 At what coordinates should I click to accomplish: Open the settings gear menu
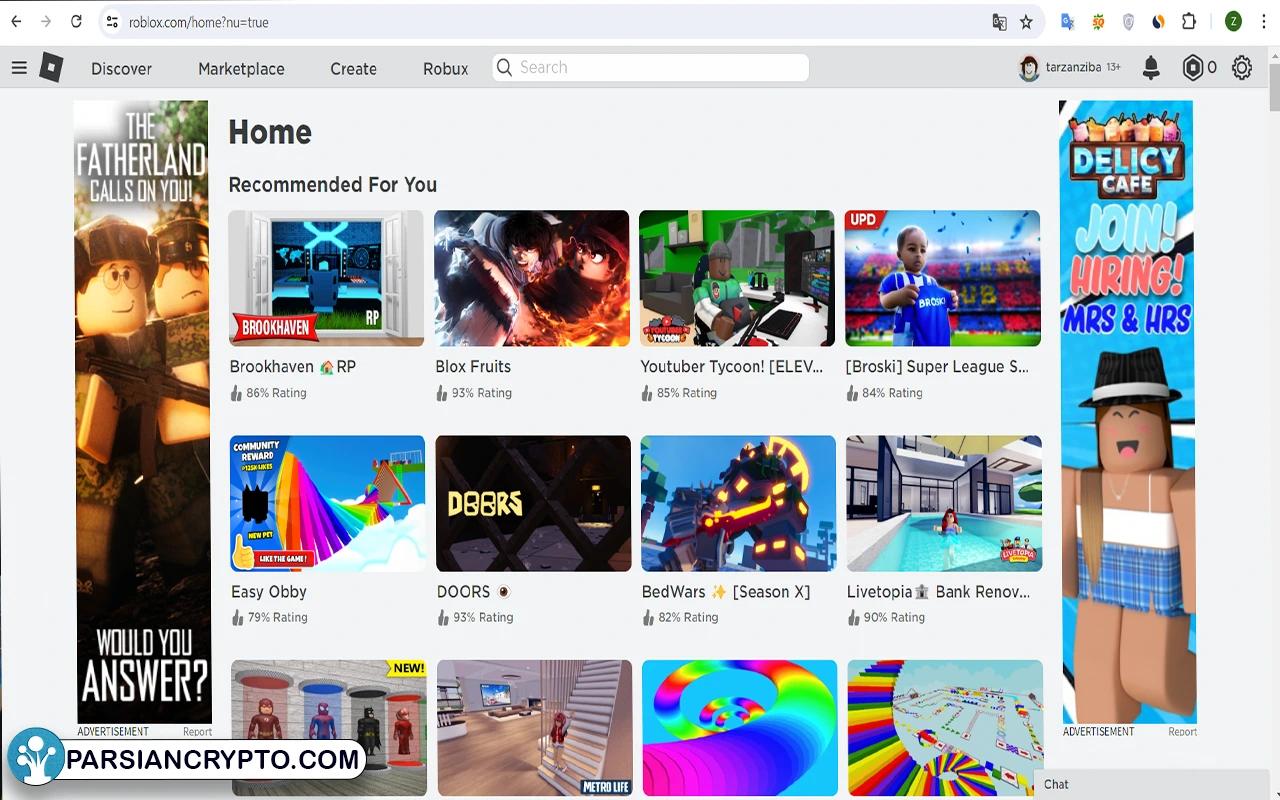[x=1242, y=68]
